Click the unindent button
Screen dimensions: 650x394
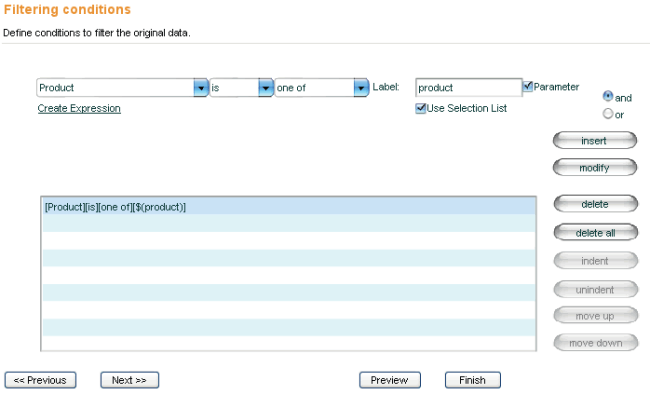pyautogui.click(x=595, y=289)
